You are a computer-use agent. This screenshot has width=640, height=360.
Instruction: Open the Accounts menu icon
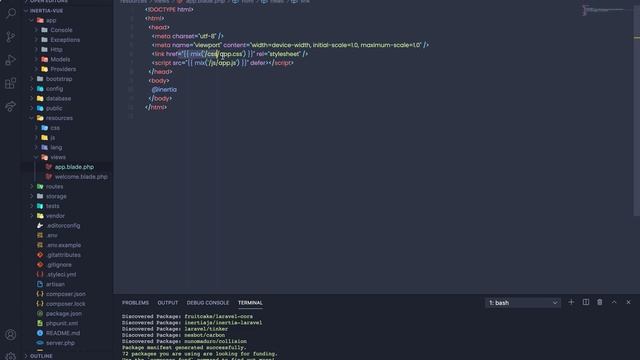click(x=11, y=335)
